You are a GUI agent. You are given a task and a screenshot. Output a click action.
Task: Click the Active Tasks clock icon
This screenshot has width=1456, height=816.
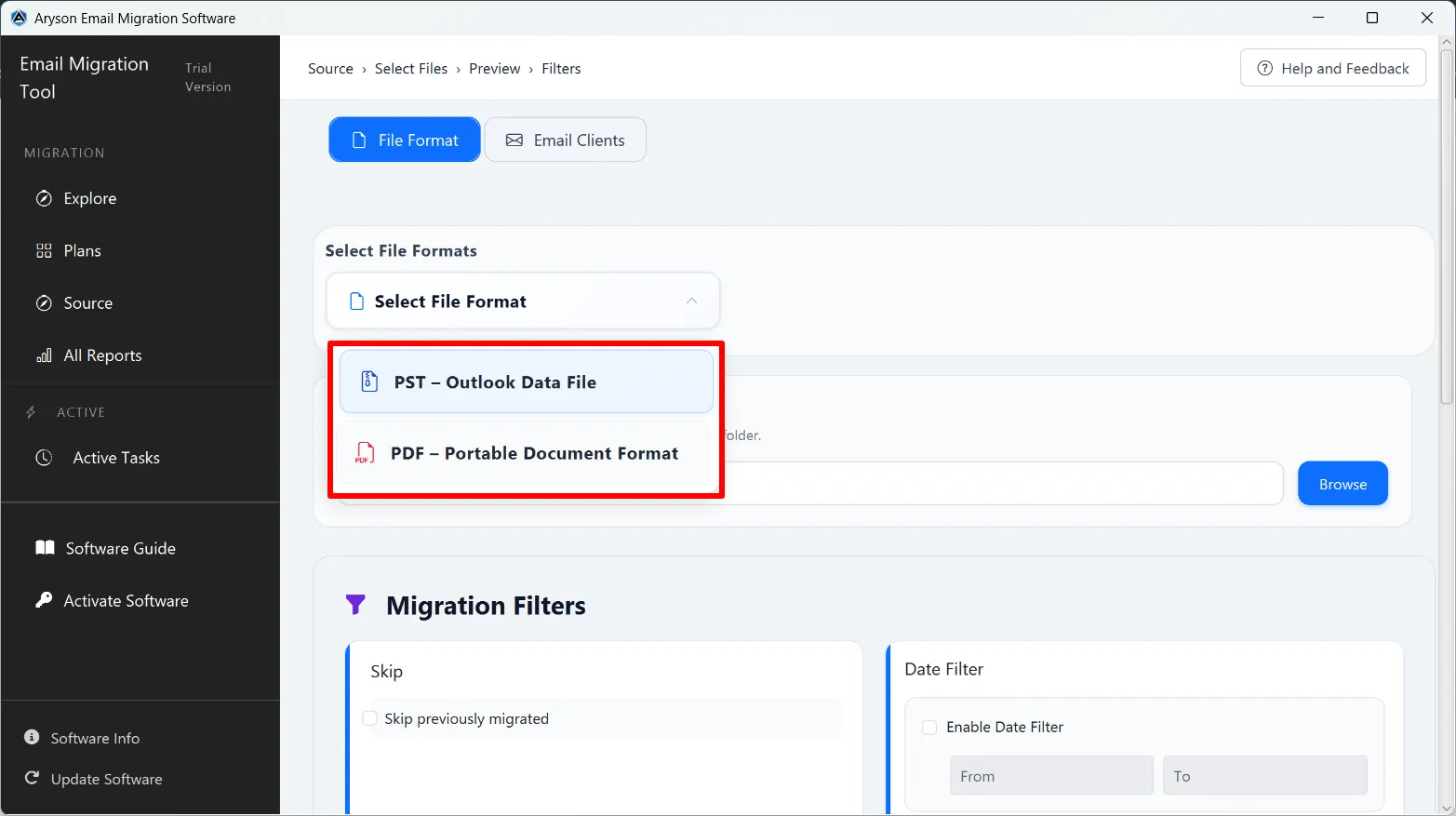tap(44, 457)
